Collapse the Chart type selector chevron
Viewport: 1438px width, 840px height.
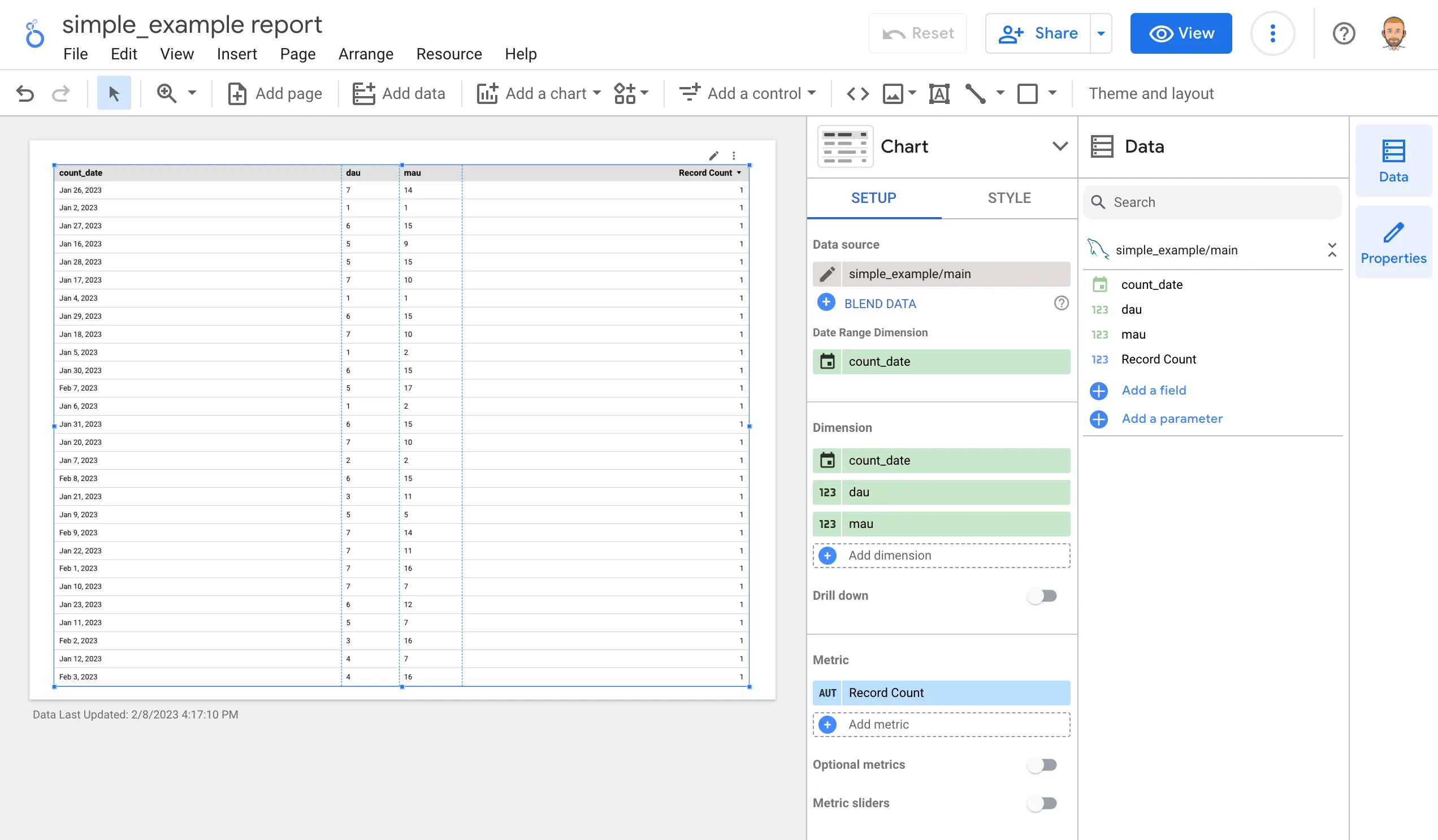click(x=1060, y=146)
